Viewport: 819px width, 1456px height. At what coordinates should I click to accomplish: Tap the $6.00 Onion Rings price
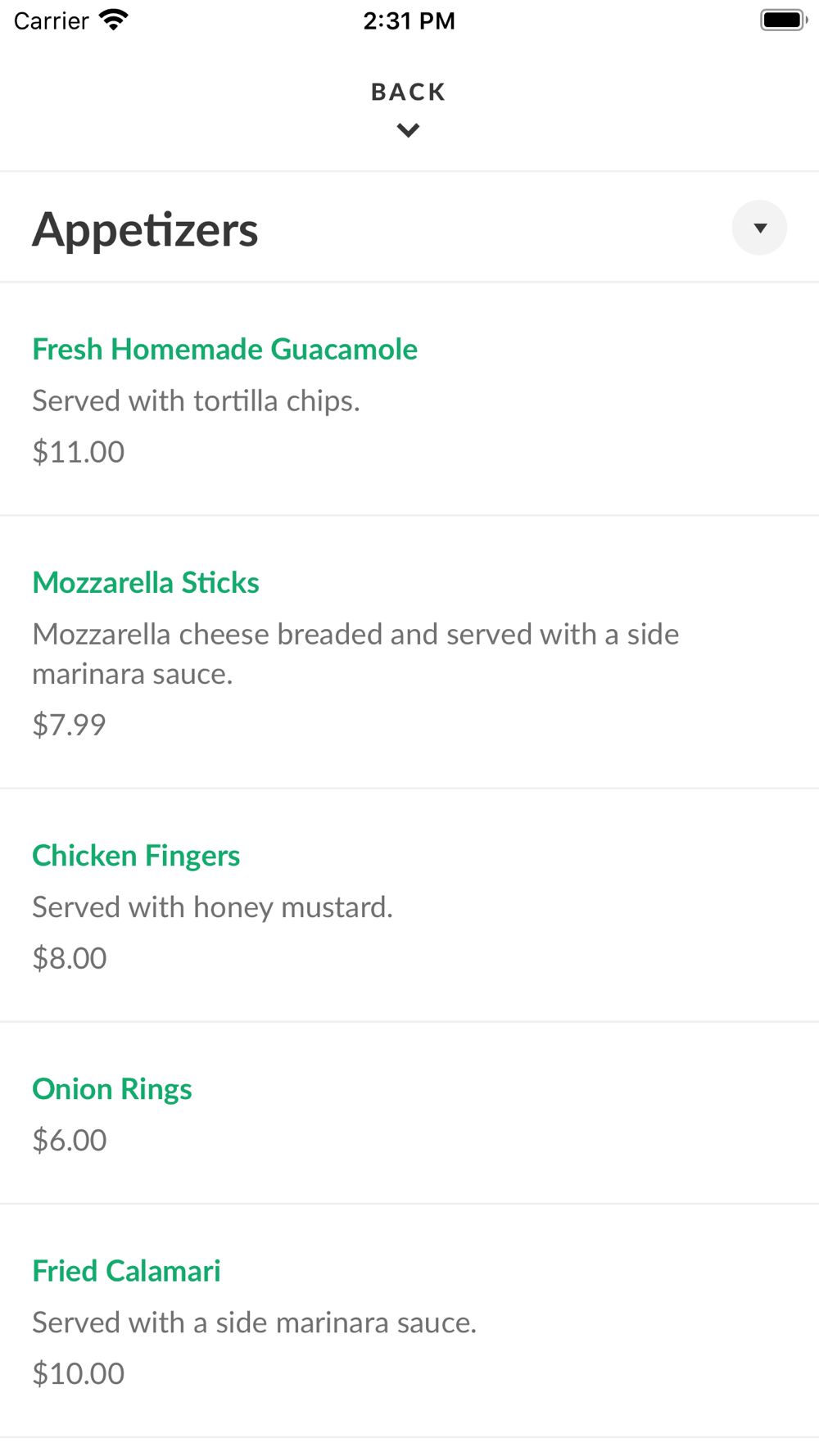click(x=70, y=1140)
